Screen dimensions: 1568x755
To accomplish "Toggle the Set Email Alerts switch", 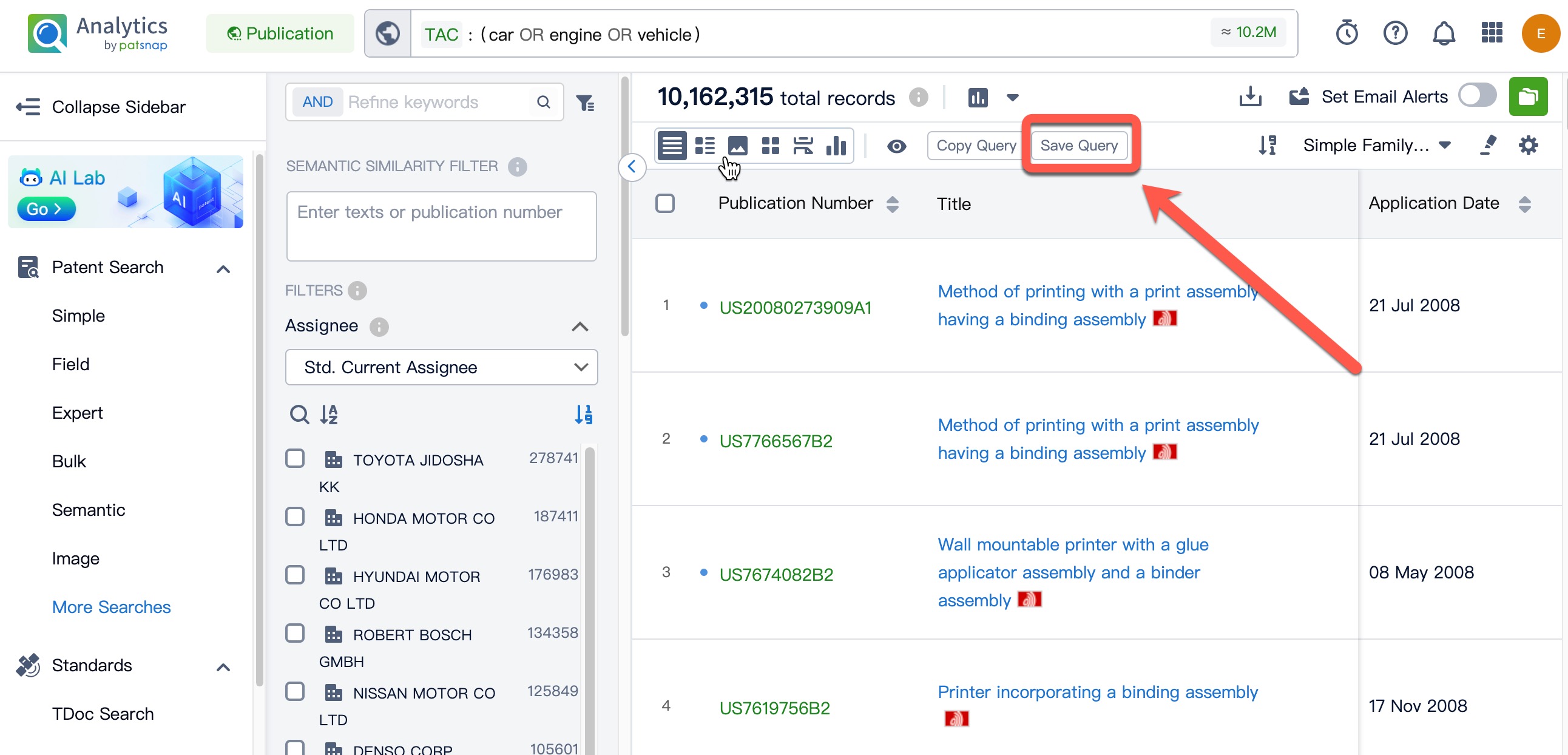I will [x=1477, y=96].
